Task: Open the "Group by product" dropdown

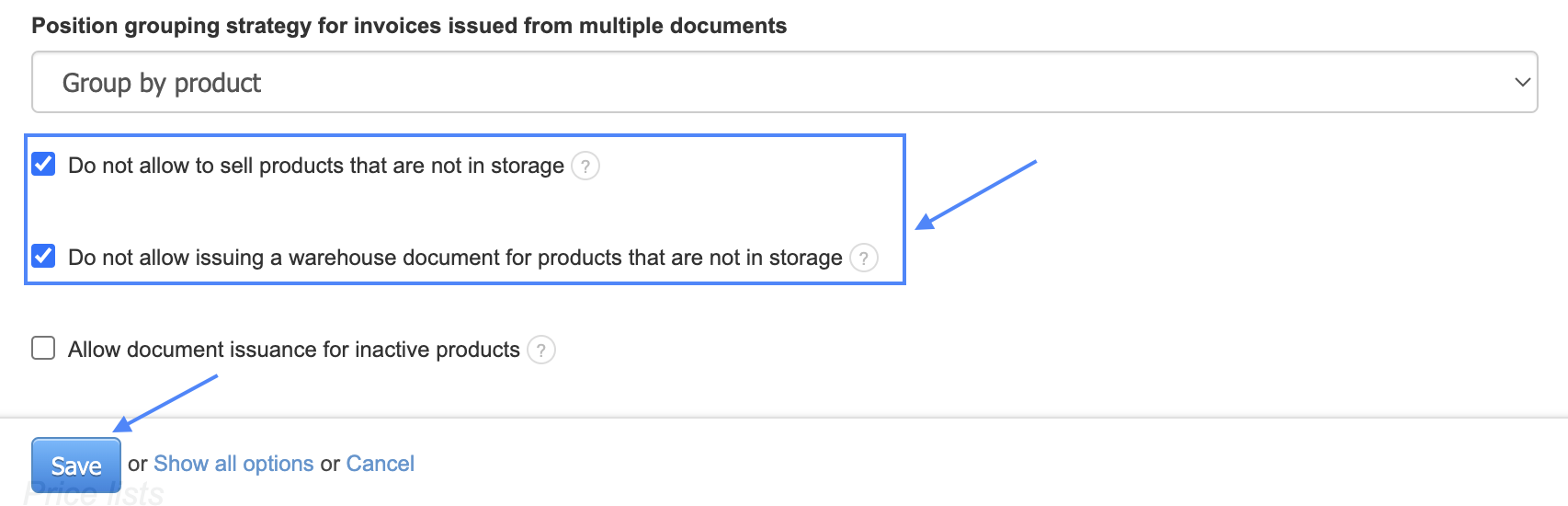Action: [783, 83]
